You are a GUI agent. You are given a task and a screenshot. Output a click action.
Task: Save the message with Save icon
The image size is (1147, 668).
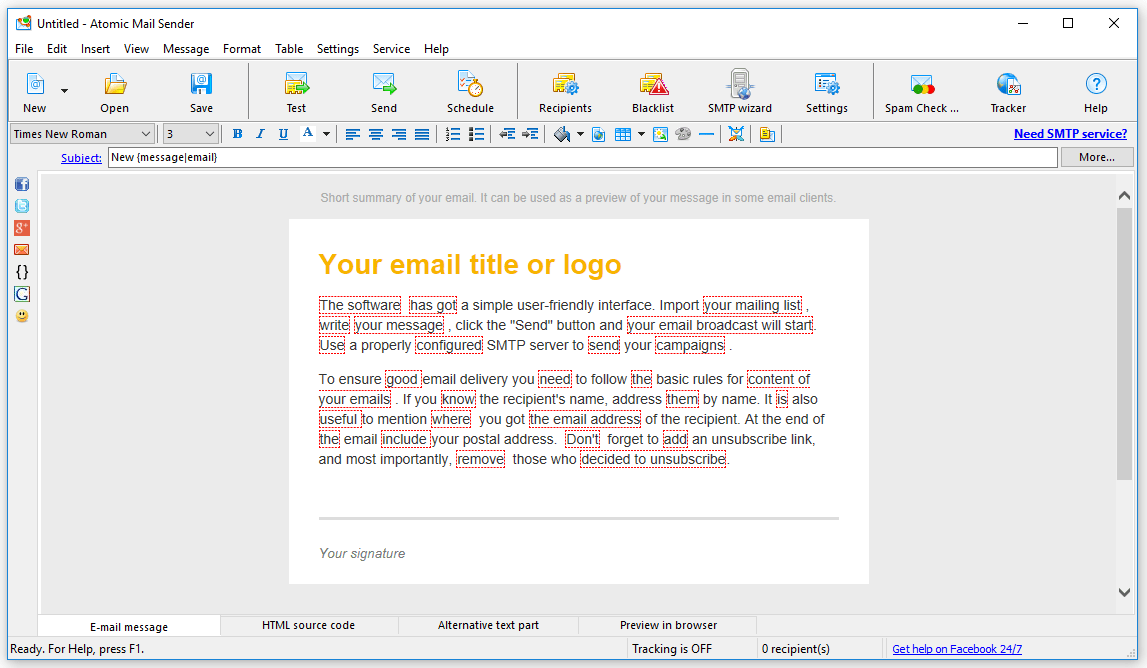(201, 84)
